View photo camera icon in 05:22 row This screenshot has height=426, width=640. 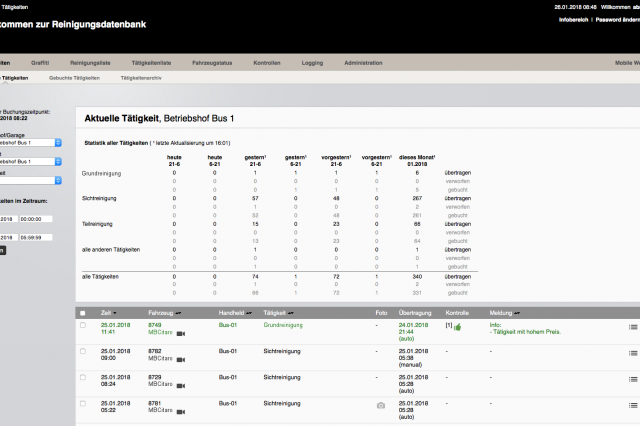click(381, 406)
